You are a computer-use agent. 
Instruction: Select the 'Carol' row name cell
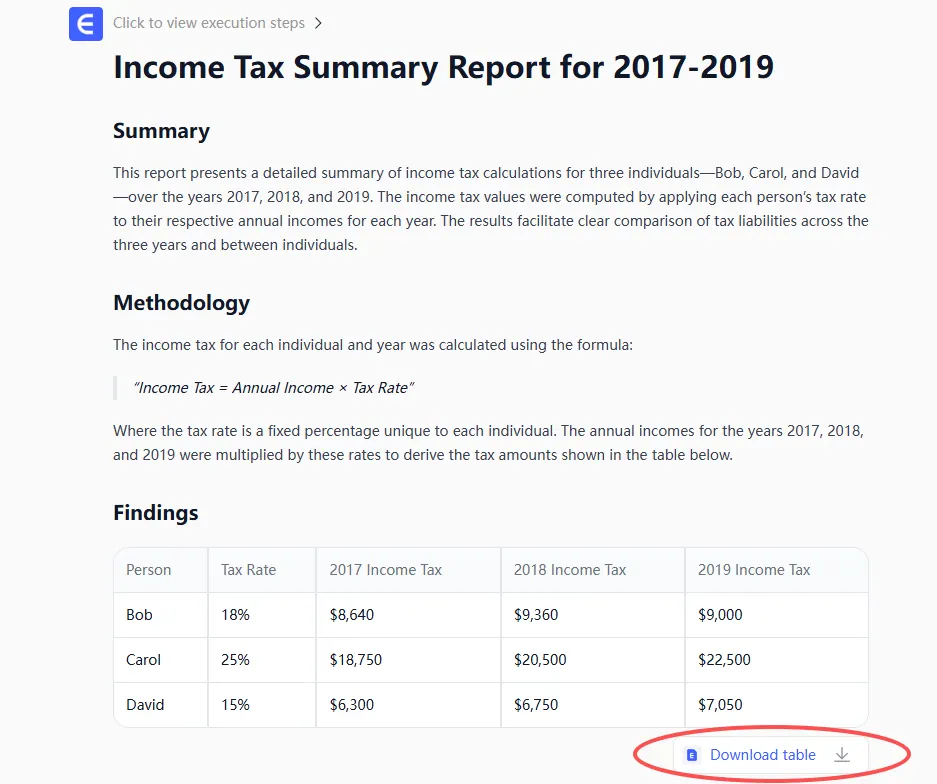(143, 660)
